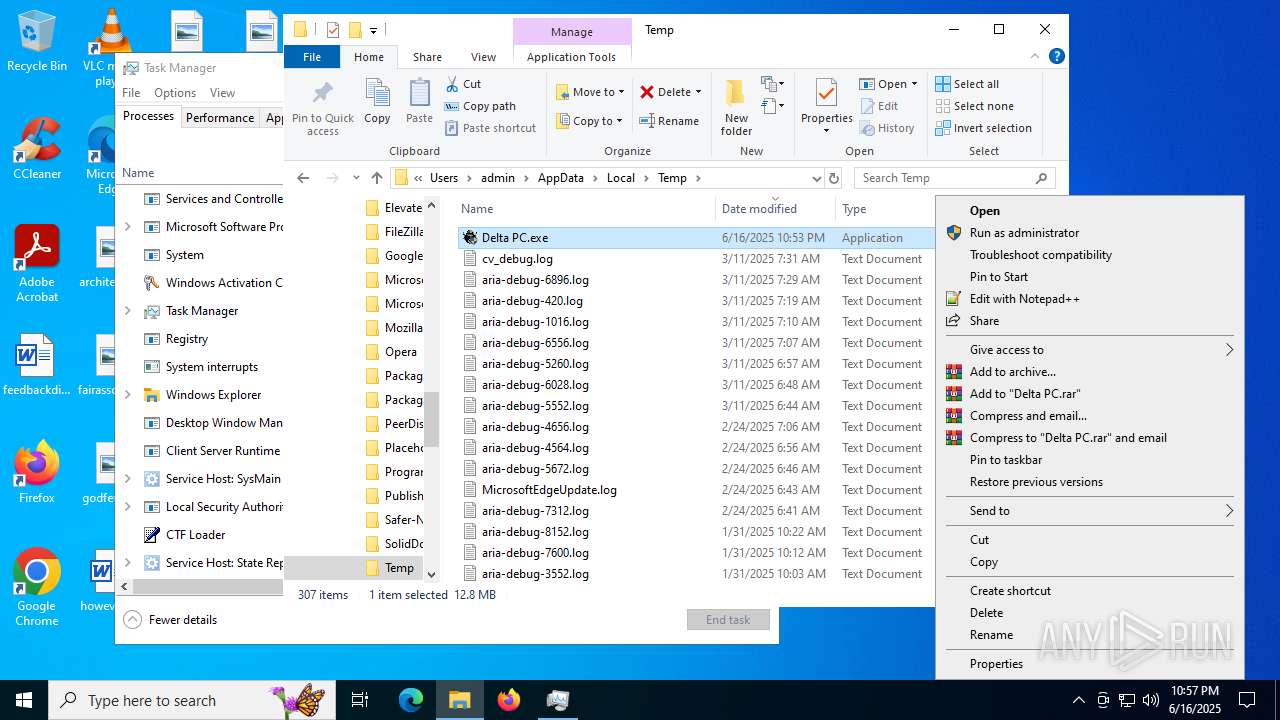Image resolution: width=1280 pixels, height=720 pixels.
Task: Click the Refresh button by address bar
Action: (834, 178)
